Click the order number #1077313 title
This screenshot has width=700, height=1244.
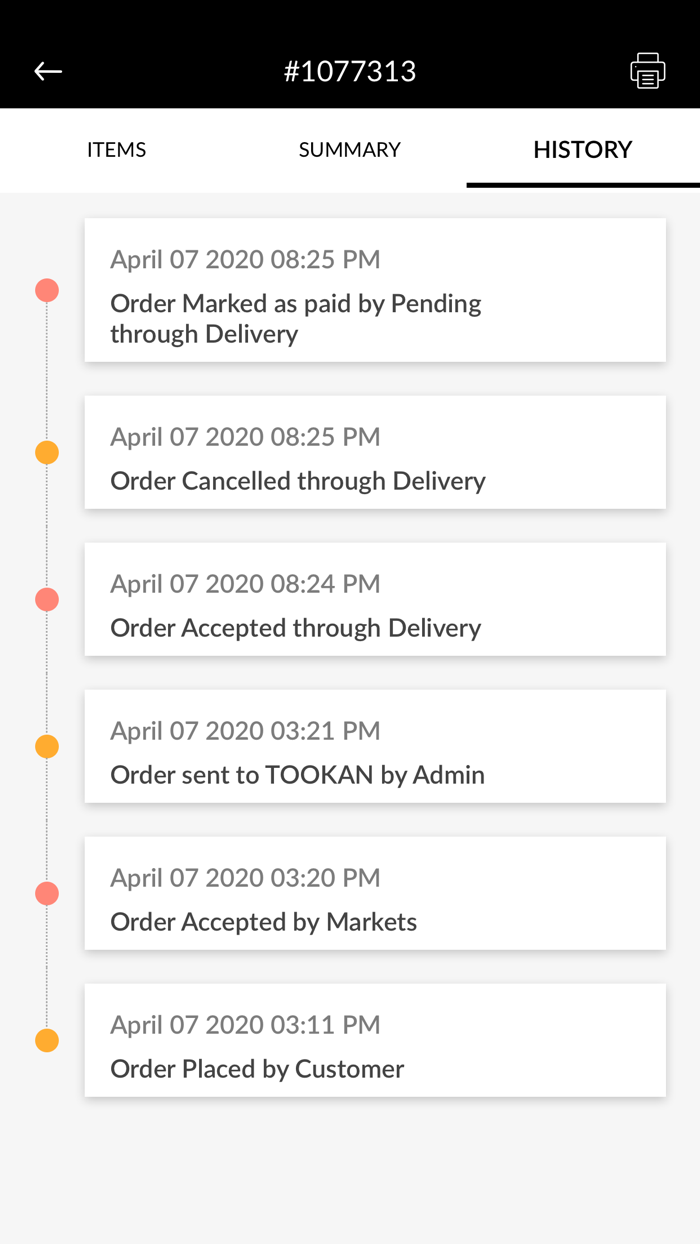click(x=350, y=71)
